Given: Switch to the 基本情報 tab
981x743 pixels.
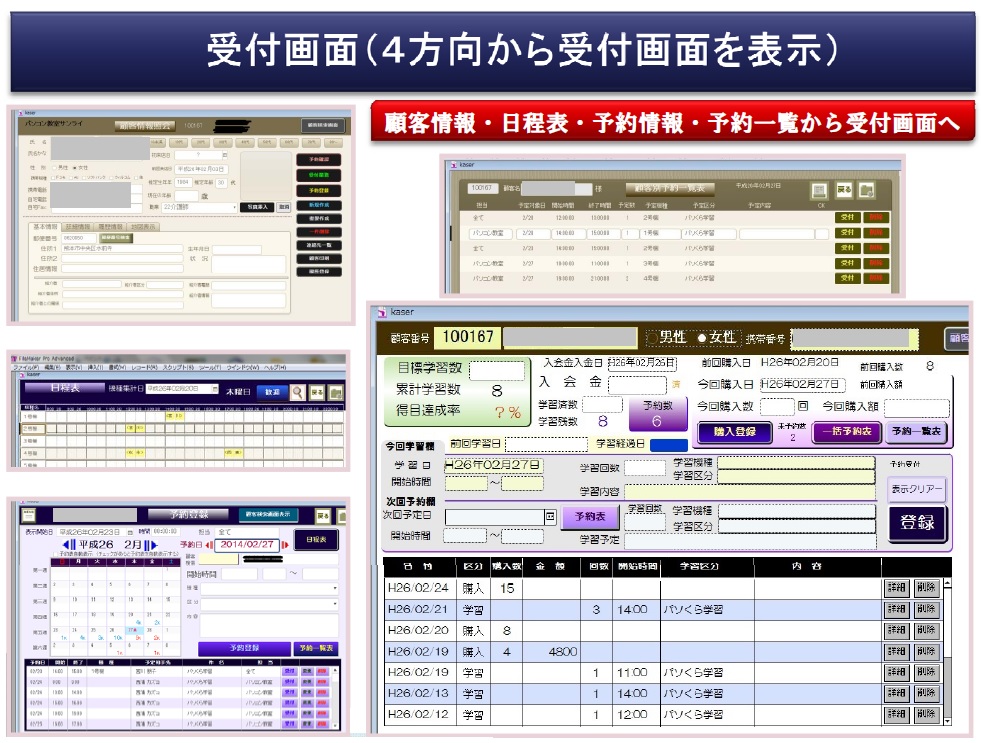Looking at the screenshot, I should [x=45, y=227].
